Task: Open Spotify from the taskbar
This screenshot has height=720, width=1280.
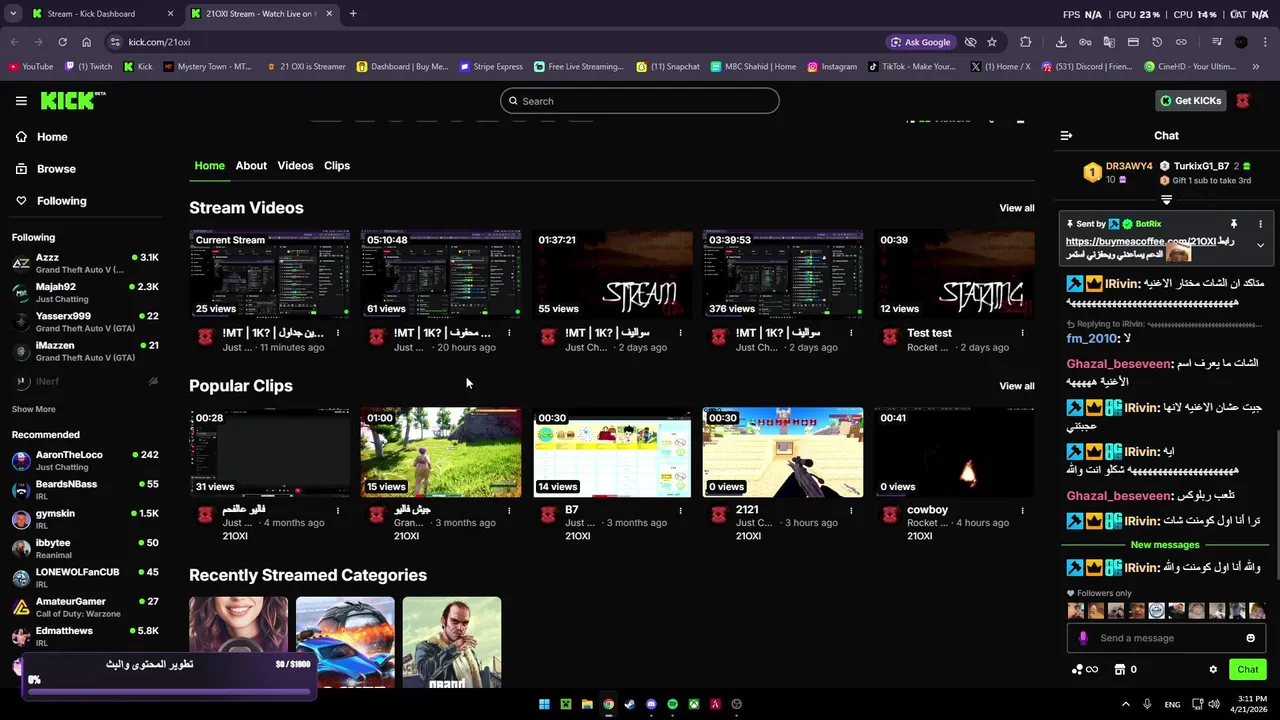Action: 672,704
